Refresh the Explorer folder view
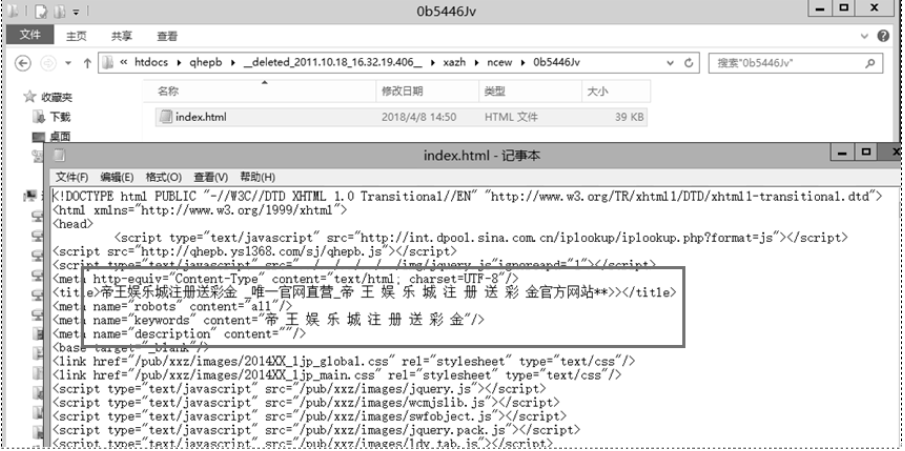The width and height of the screenshot is (905, 451). [689, 63]
